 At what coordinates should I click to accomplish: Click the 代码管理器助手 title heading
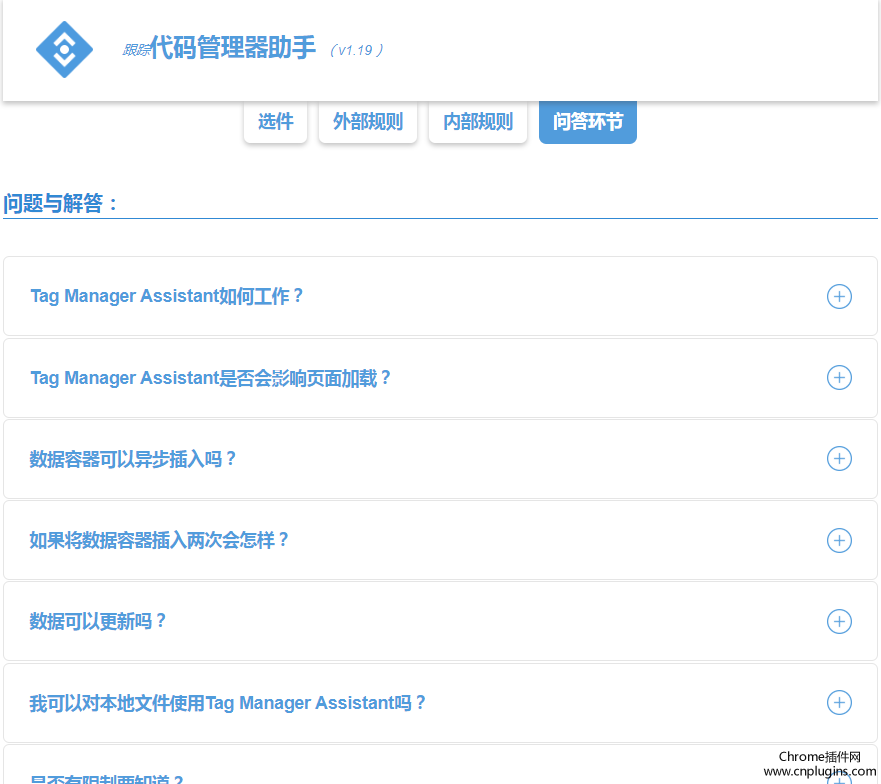233,47
